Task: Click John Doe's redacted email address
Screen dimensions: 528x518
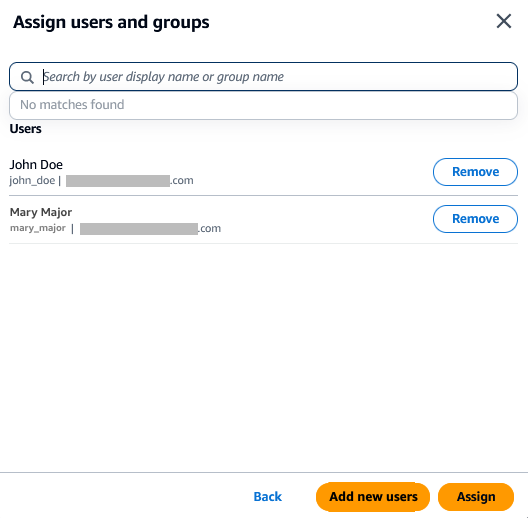Action: pyautogui.click(x=130, y=181)
